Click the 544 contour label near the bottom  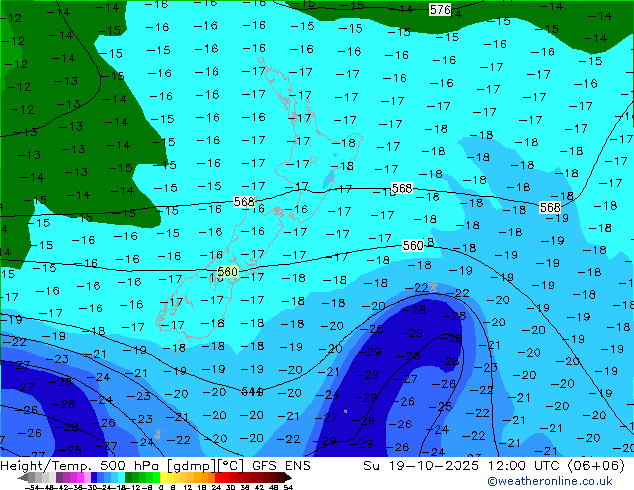(x=252, y=391)
